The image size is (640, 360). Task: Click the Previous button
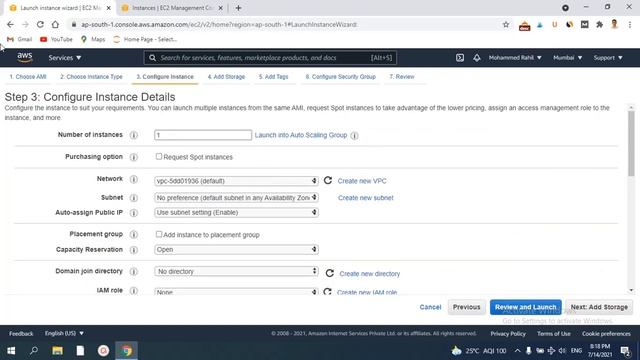pyautogui.click(x=466, y=307)
